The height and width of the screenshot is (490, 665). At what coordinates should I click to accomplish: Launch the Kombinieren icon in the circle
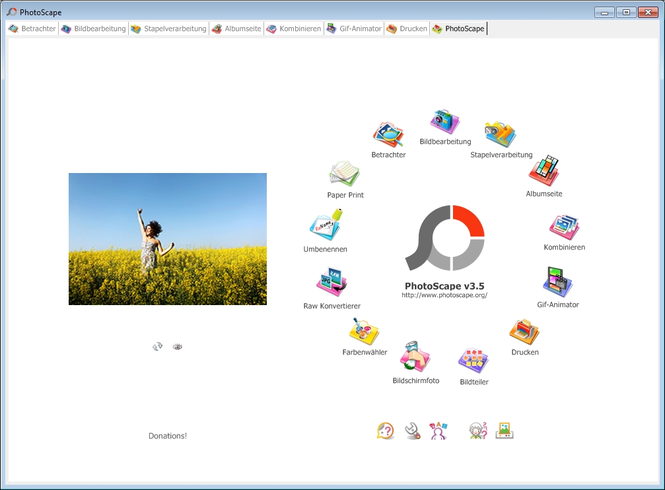564,227
